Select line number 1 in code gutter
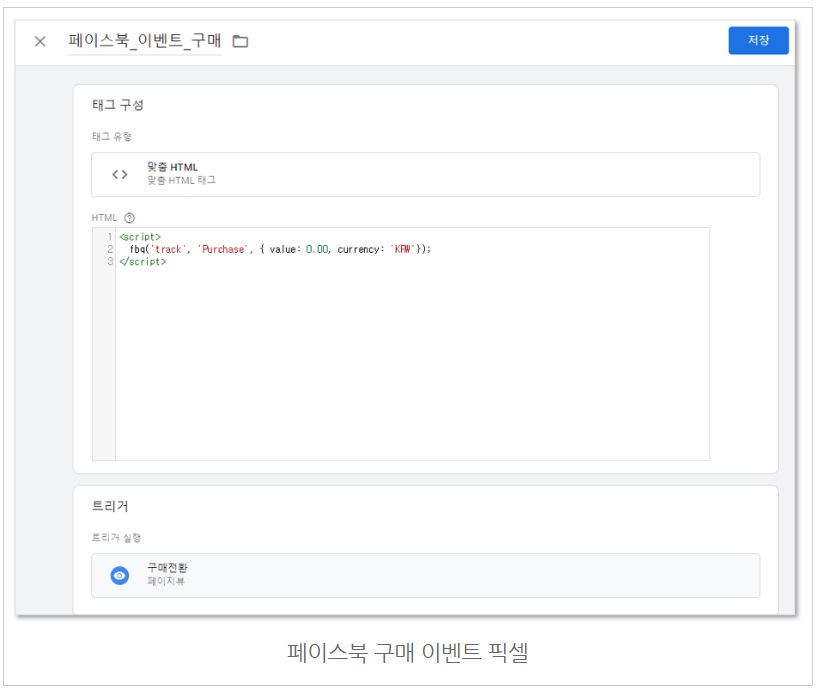The image size is (817, 689). click(110, 237)
